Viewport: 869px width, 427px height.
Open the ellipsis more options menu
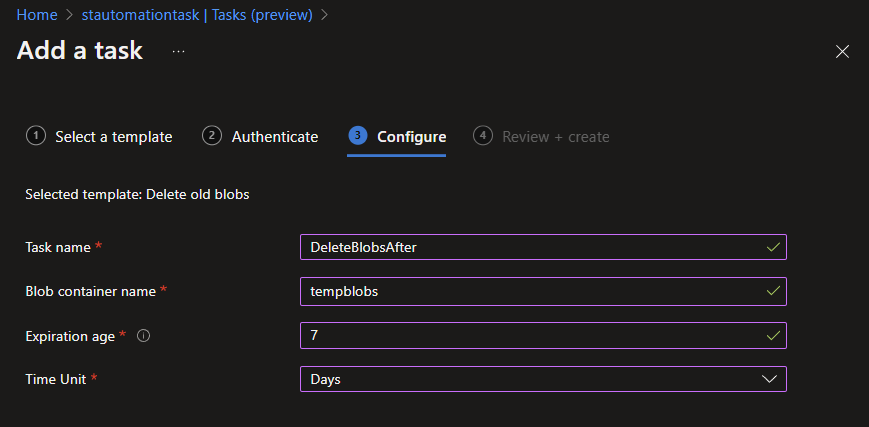(x=179, y=51)
